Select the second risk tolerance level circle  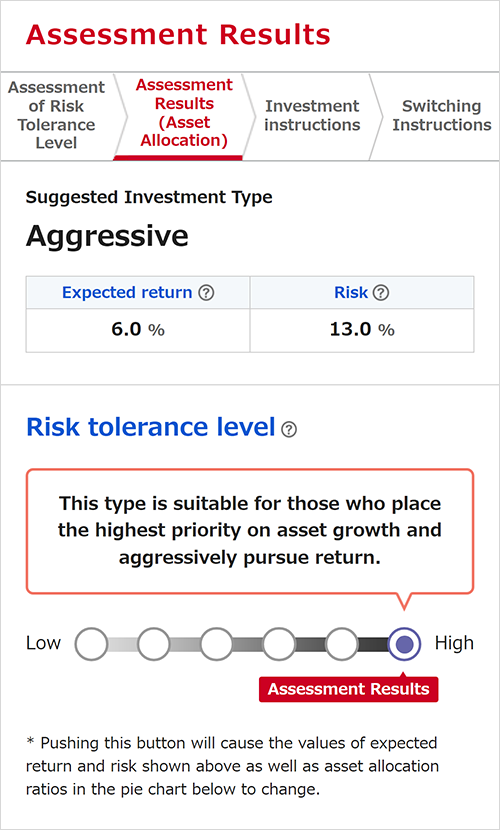(153, 644)
